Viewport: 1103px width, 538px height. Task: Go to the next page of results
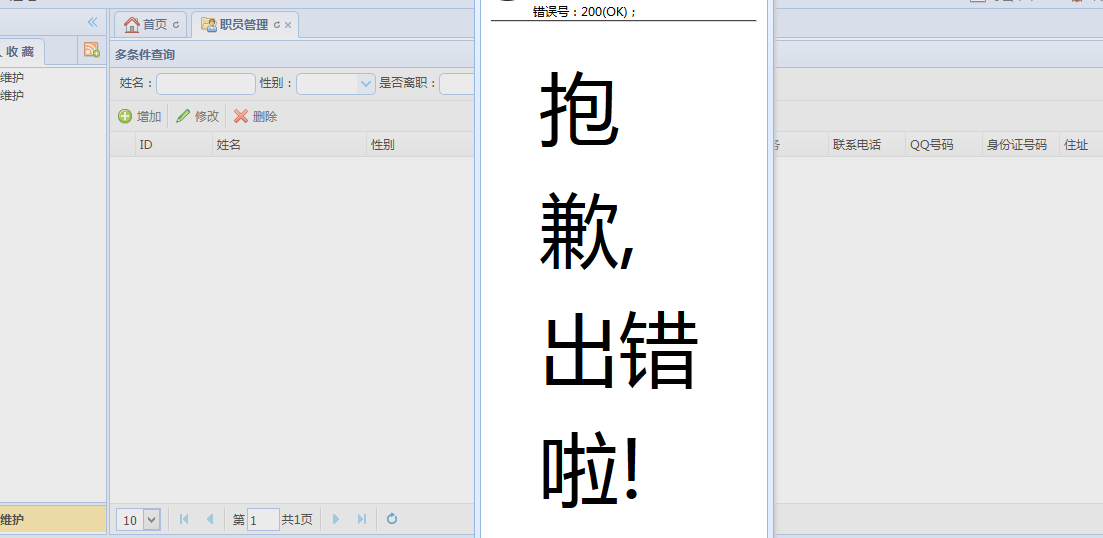point(336,519)
